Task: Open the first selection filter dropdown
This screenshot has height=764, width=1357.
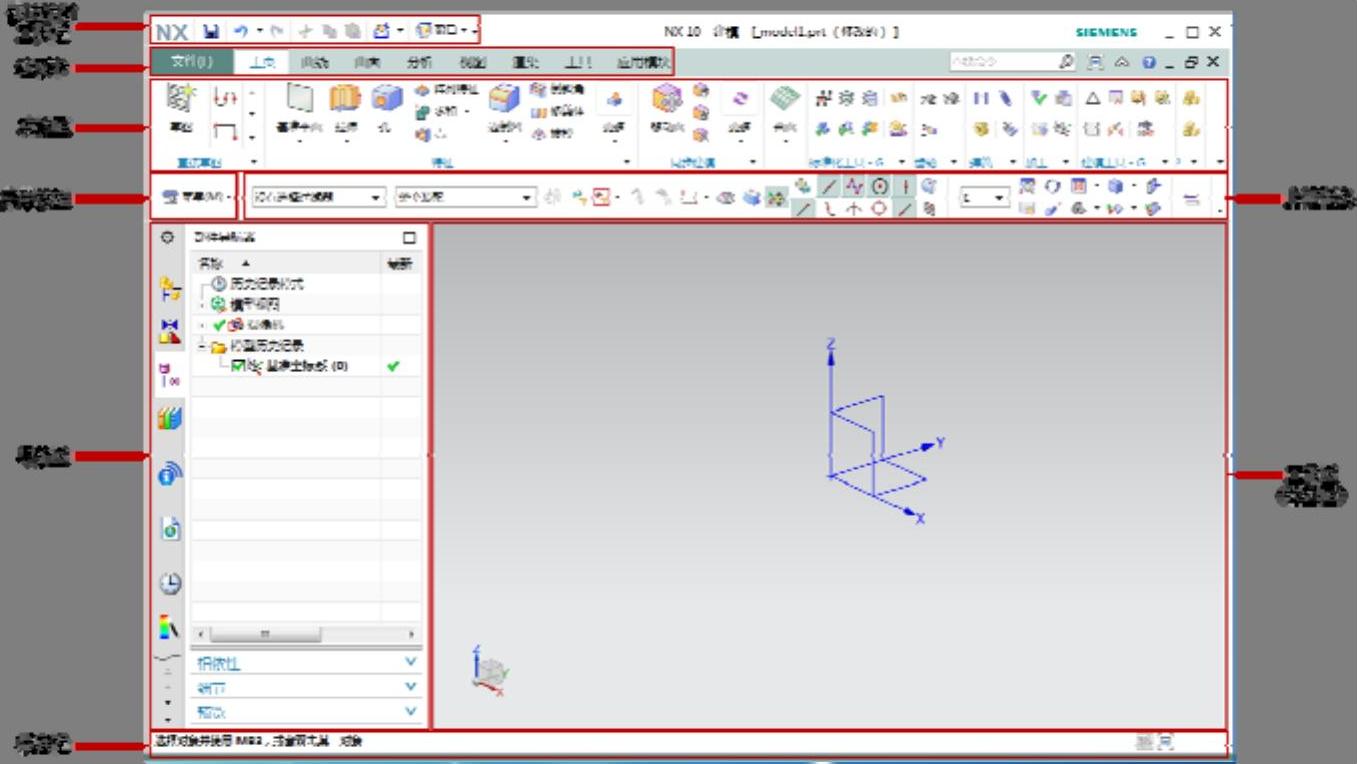Action: pyautogui.click(x=317, y=198)
